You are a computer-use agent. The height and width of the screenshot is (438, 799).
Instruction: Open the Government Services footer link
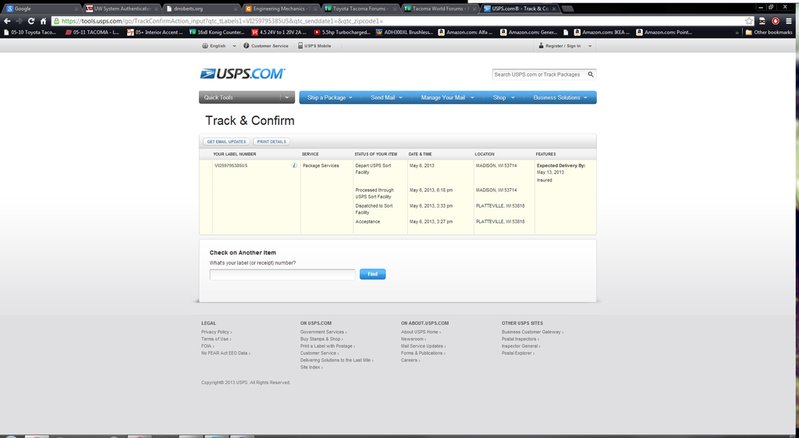[x=323, y=332]
